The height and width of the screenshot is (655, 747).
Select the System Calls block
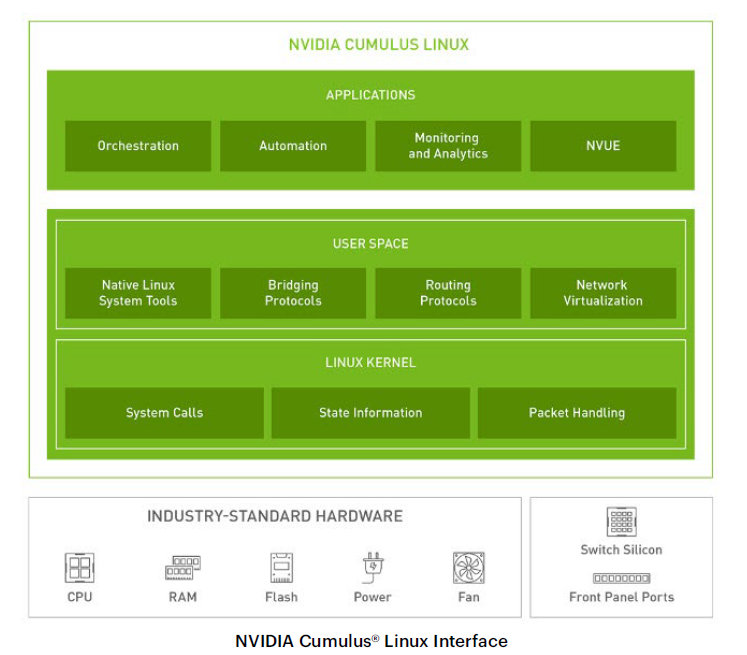pos(164,413)
